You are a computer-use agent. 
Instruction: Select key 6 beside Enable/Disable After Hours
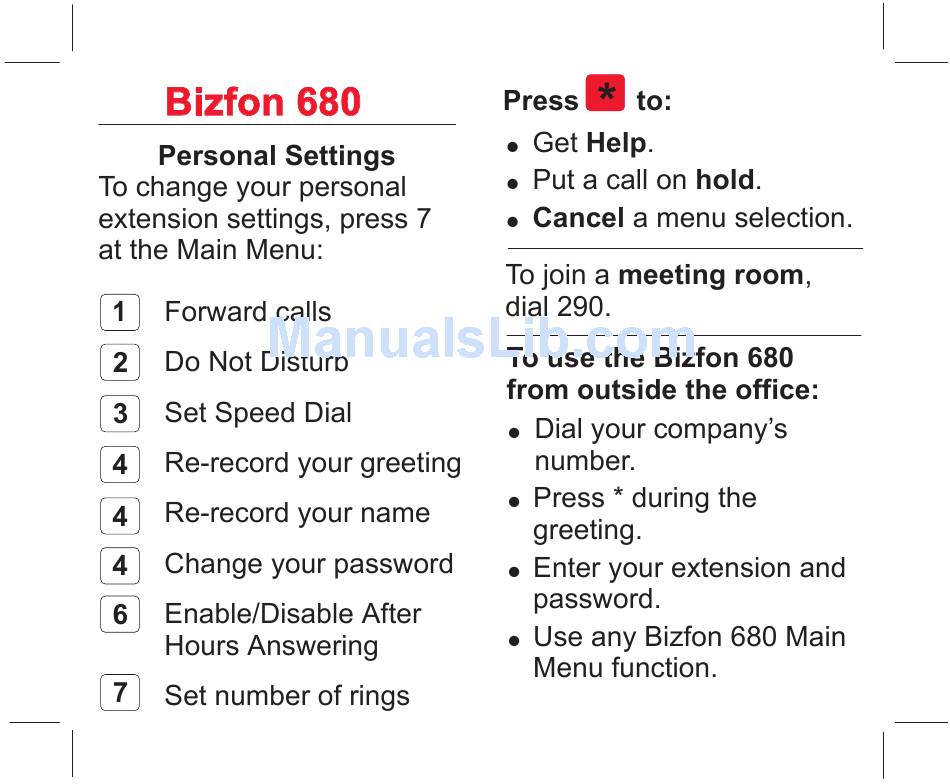tap(120, 614)
